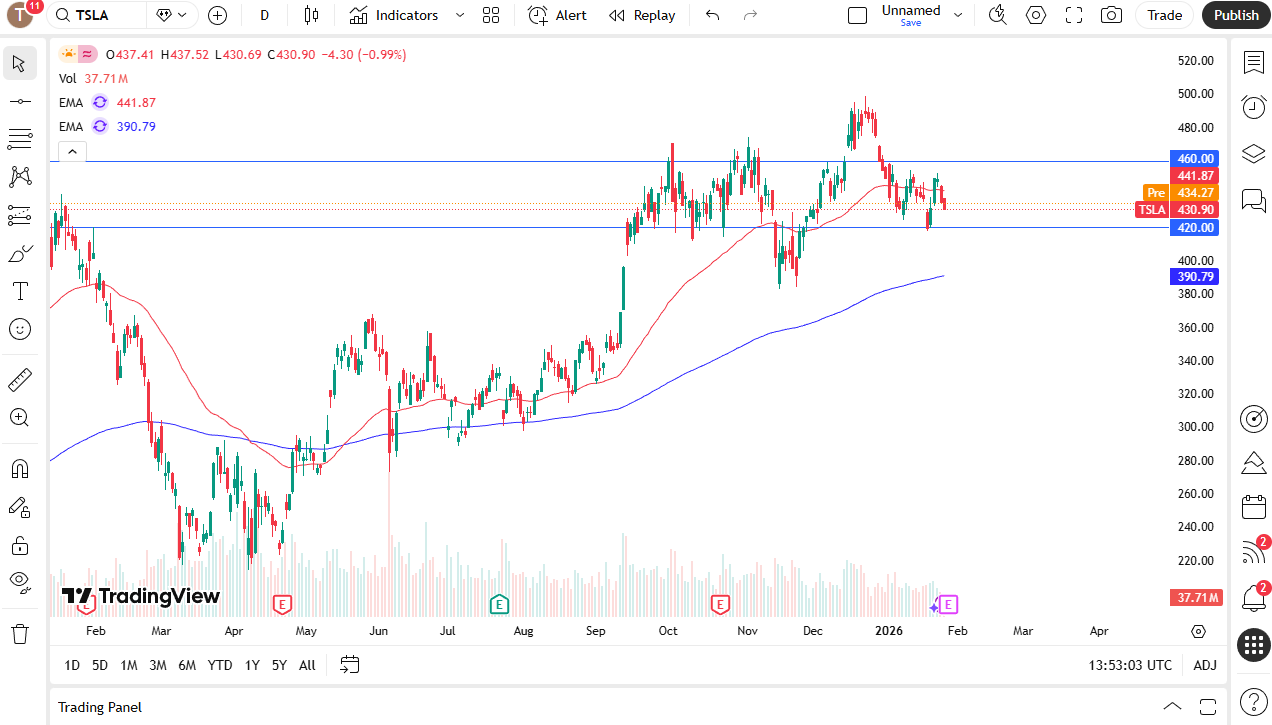
Task: Collapse the indicator legend chevron
Action: tap(72, 152)
